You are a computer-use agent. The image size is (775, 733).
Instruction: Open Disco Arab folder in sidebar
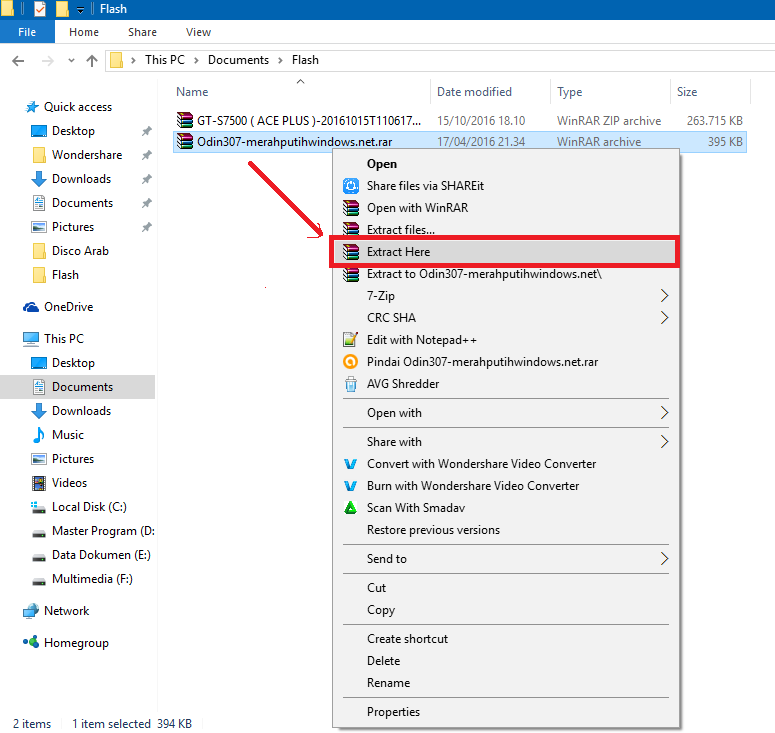pyautogui.click(x=80, y=251)
